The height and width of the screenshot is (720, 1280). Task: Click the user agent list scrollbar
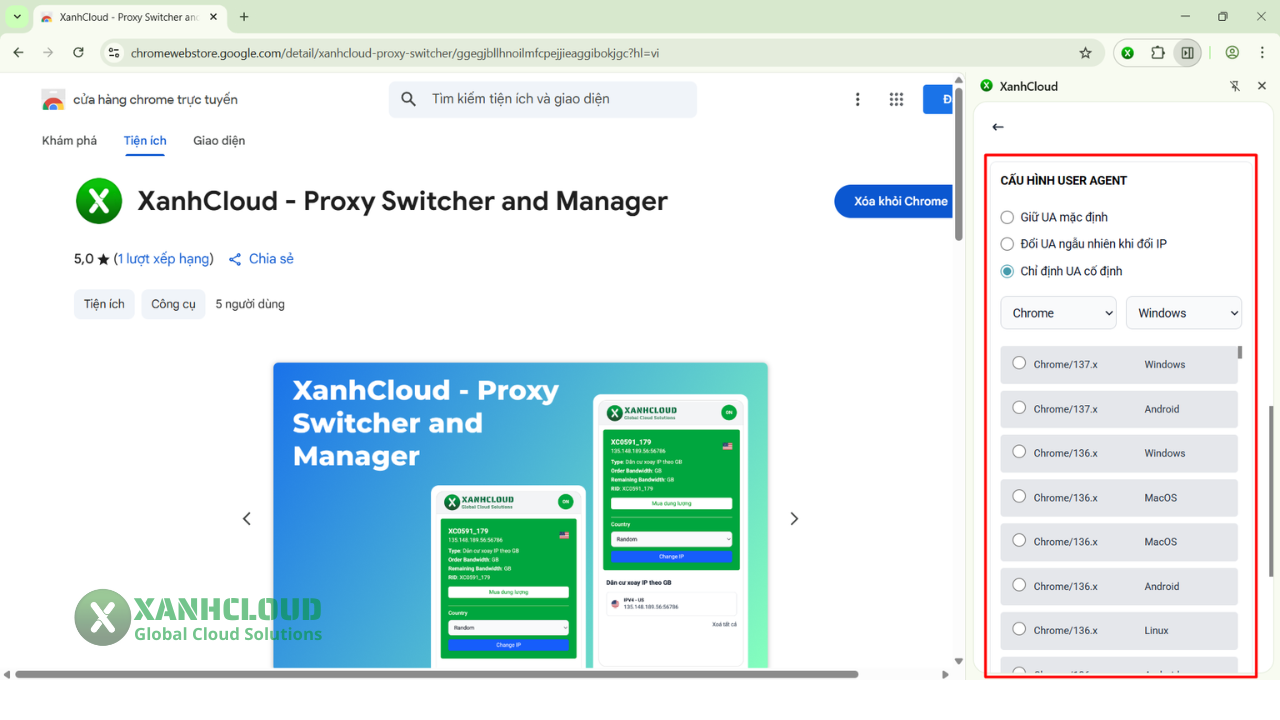(1240, 352)
